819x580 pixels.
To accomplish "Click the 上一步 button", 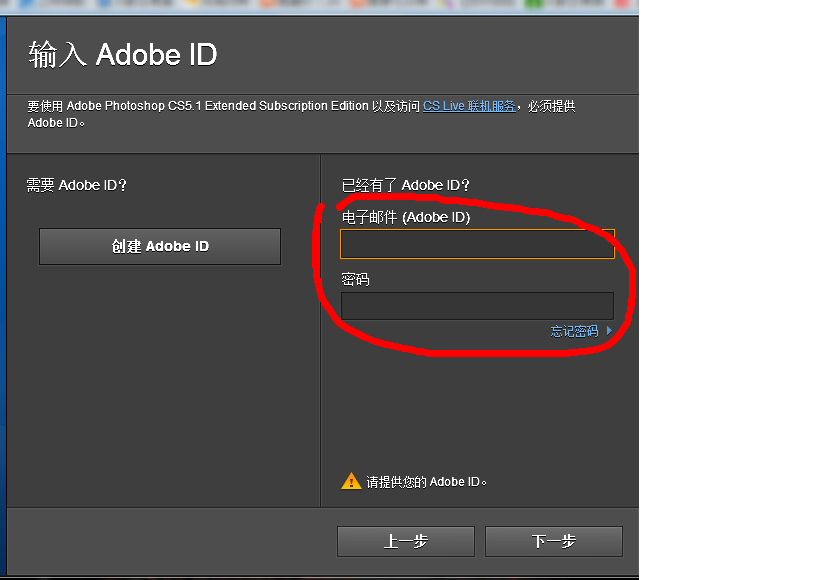I will pos(406,541).
